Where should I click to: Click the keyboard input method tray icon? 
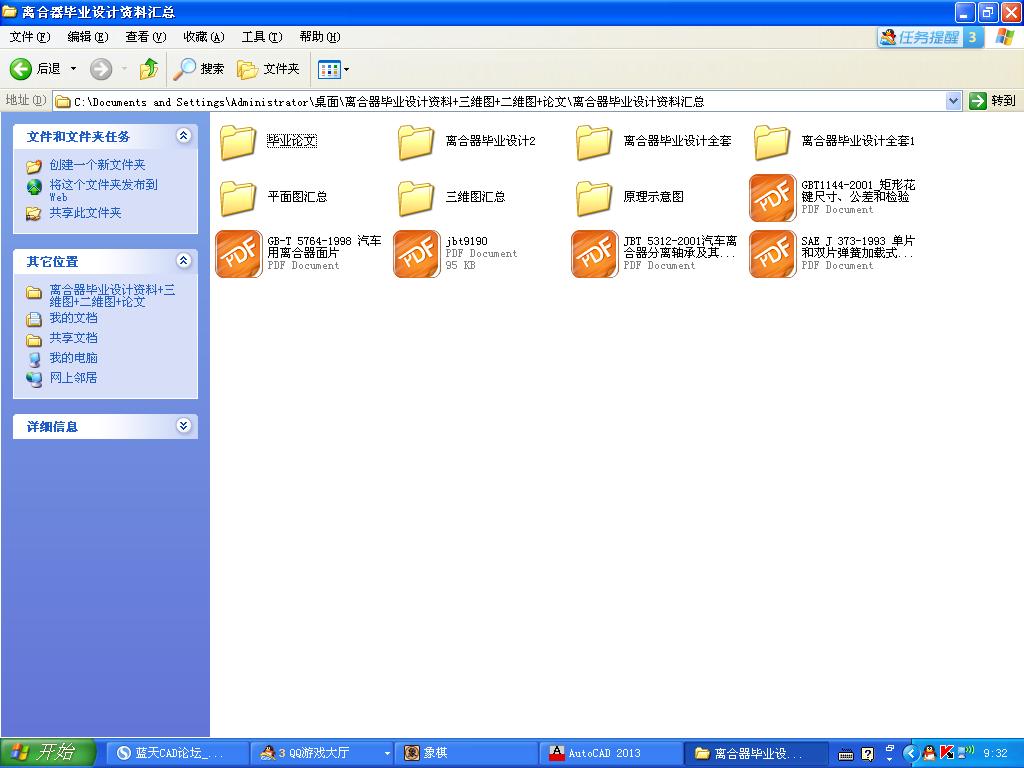[x=846, y=754]
